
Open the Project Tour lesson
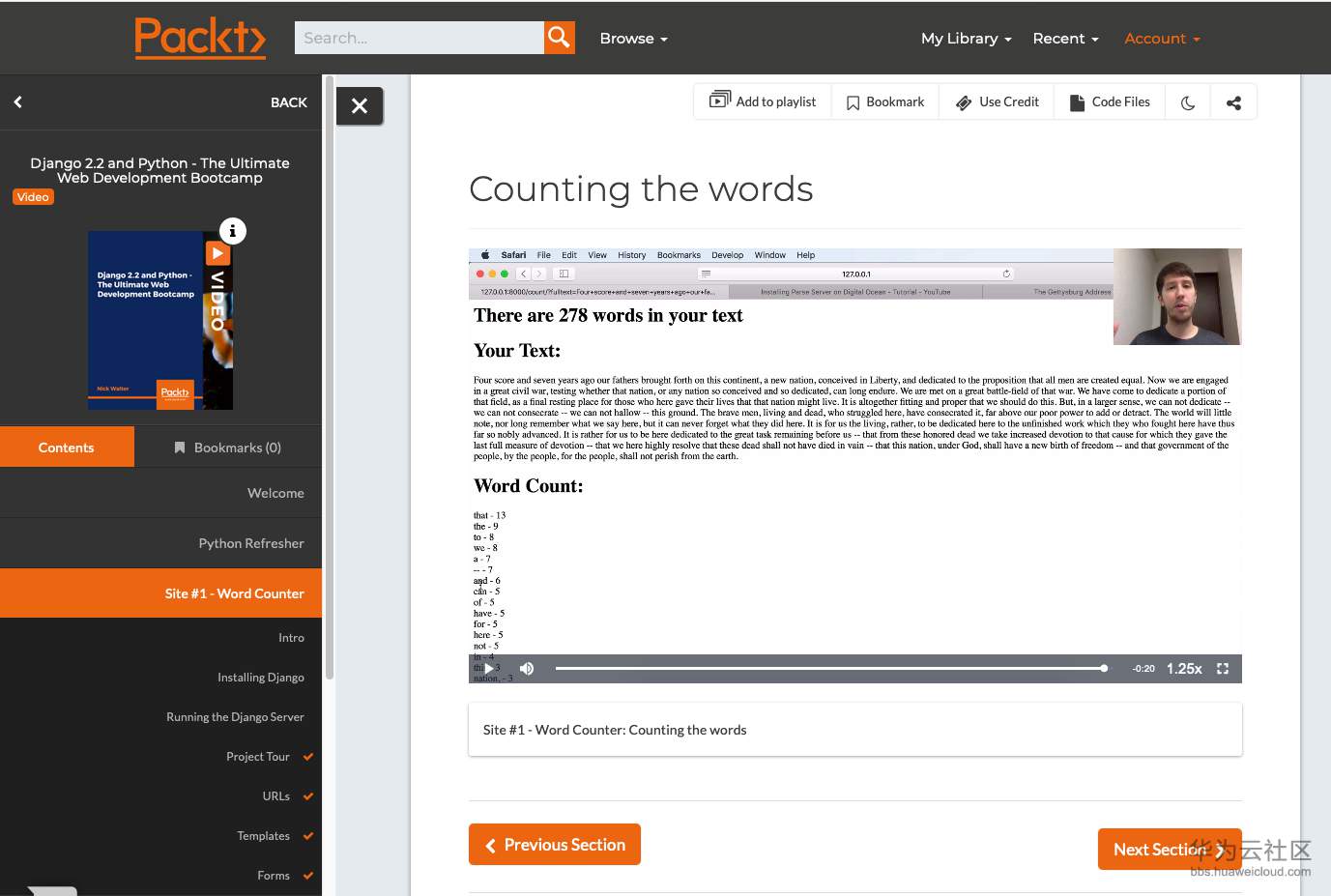258,757
